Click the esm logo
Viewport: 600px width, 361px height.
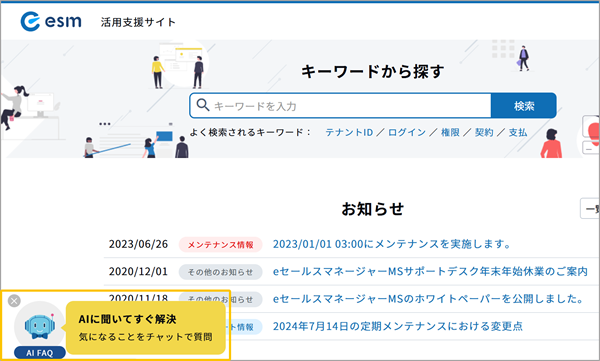[x=51, y=21]
